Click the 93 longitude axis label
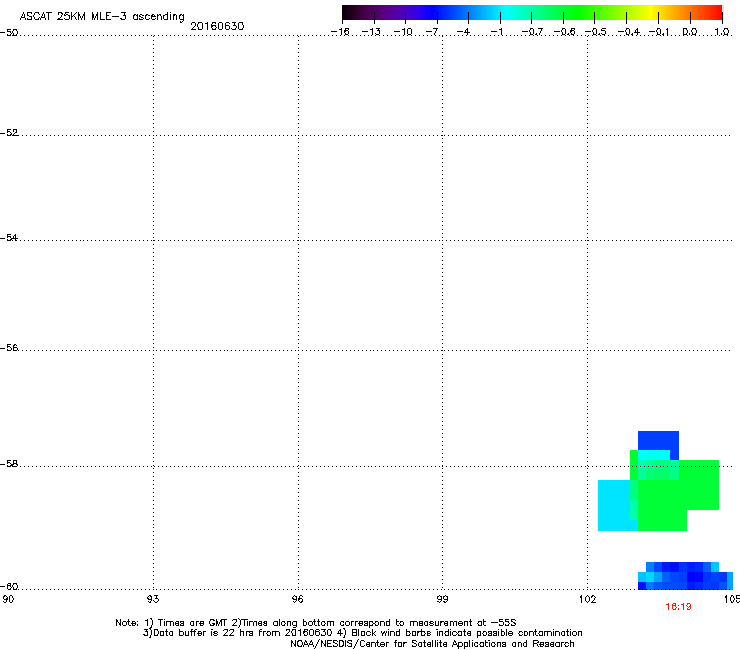740x650 pixels. pyautogui.click(x=153, y=599)
